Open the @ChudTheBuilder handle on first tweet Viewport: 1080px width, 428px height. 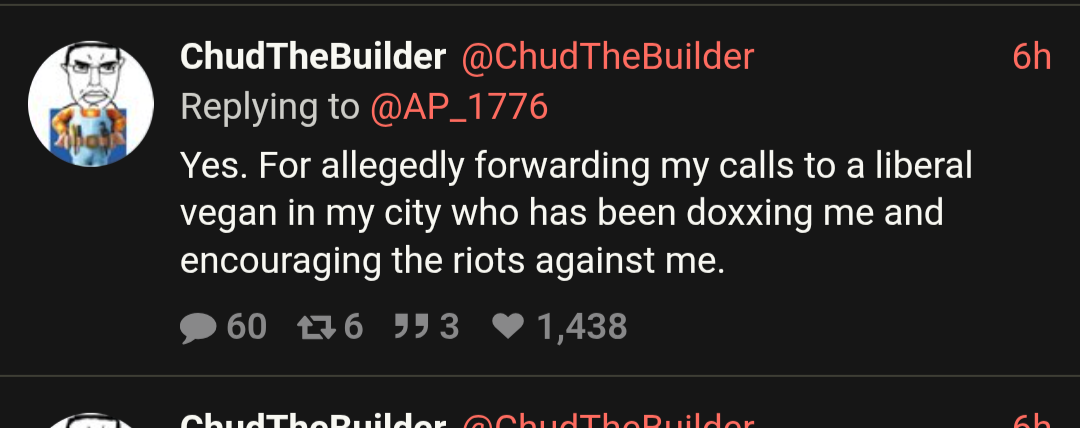point(607,57)
